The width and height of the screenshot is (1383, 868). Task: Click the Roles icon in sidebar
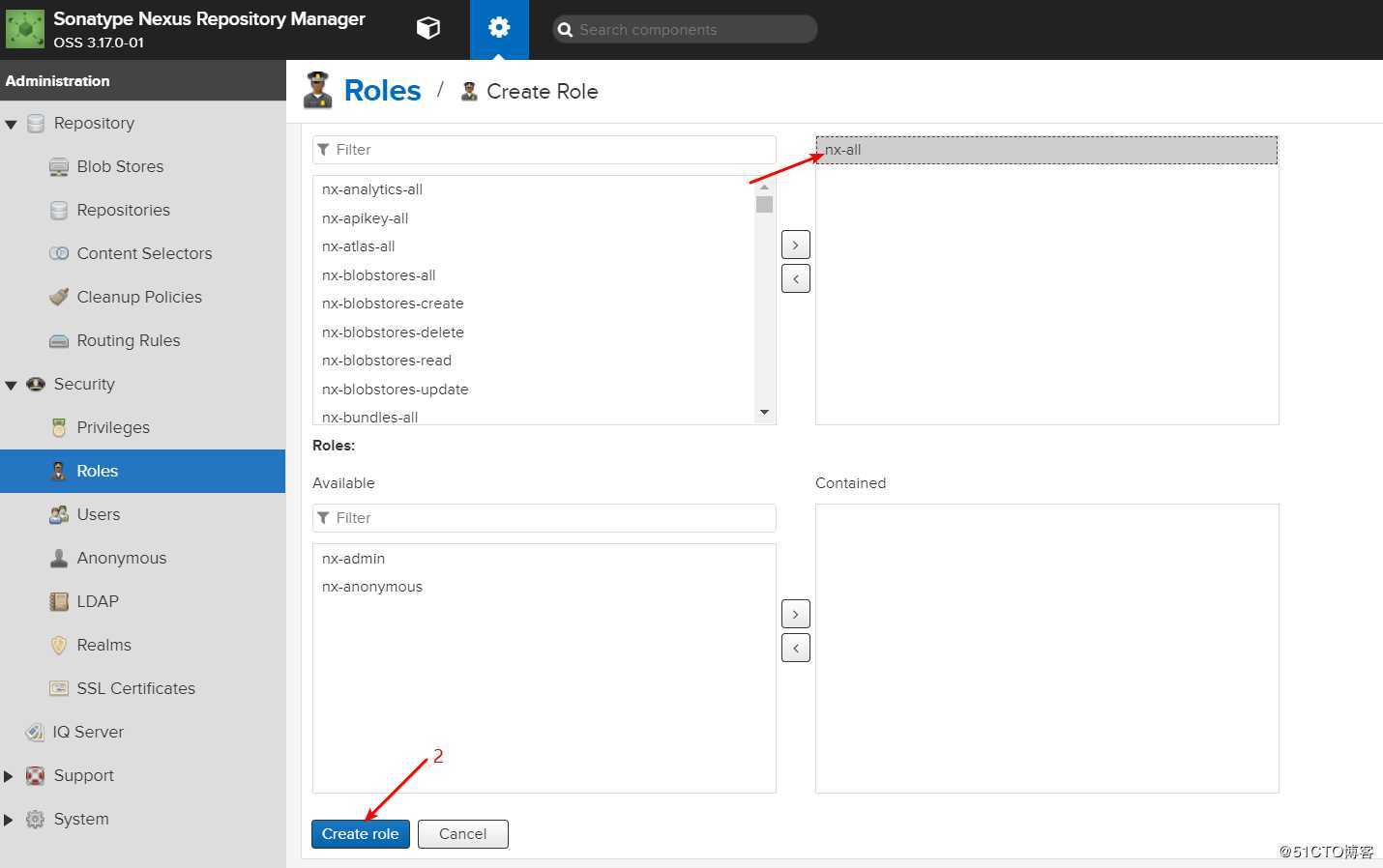59,471
